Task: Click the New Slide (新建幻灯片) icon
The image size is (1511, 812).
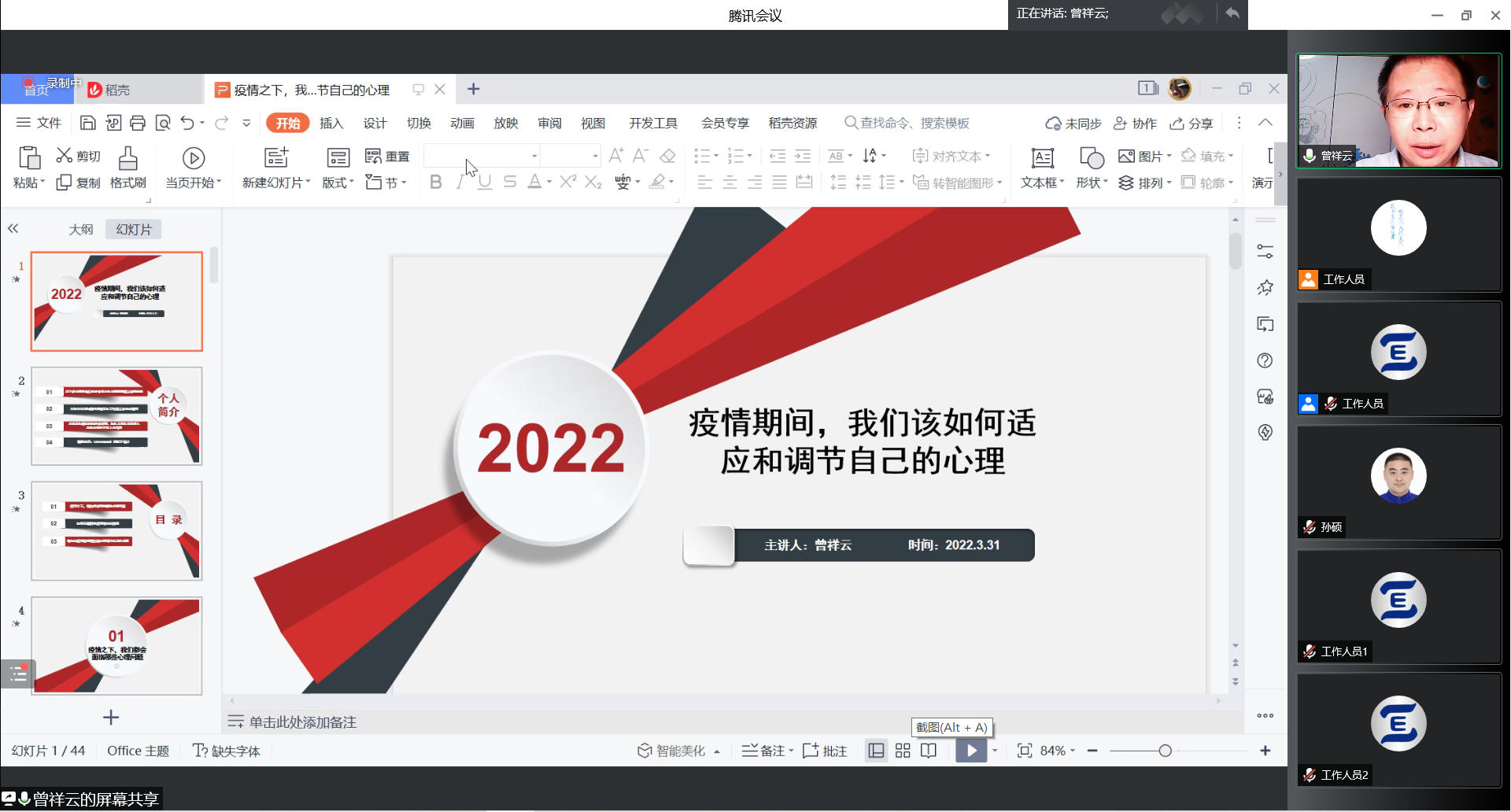Action: 275,158
